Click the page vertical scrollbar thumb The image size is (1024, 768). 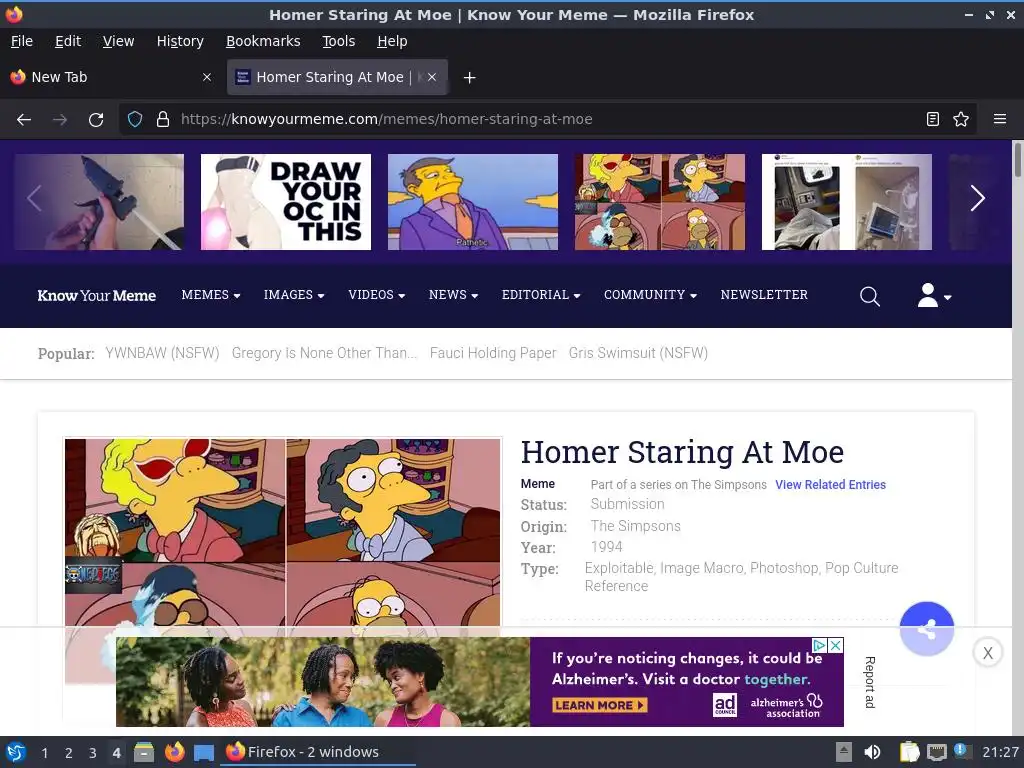point(1017,159)
